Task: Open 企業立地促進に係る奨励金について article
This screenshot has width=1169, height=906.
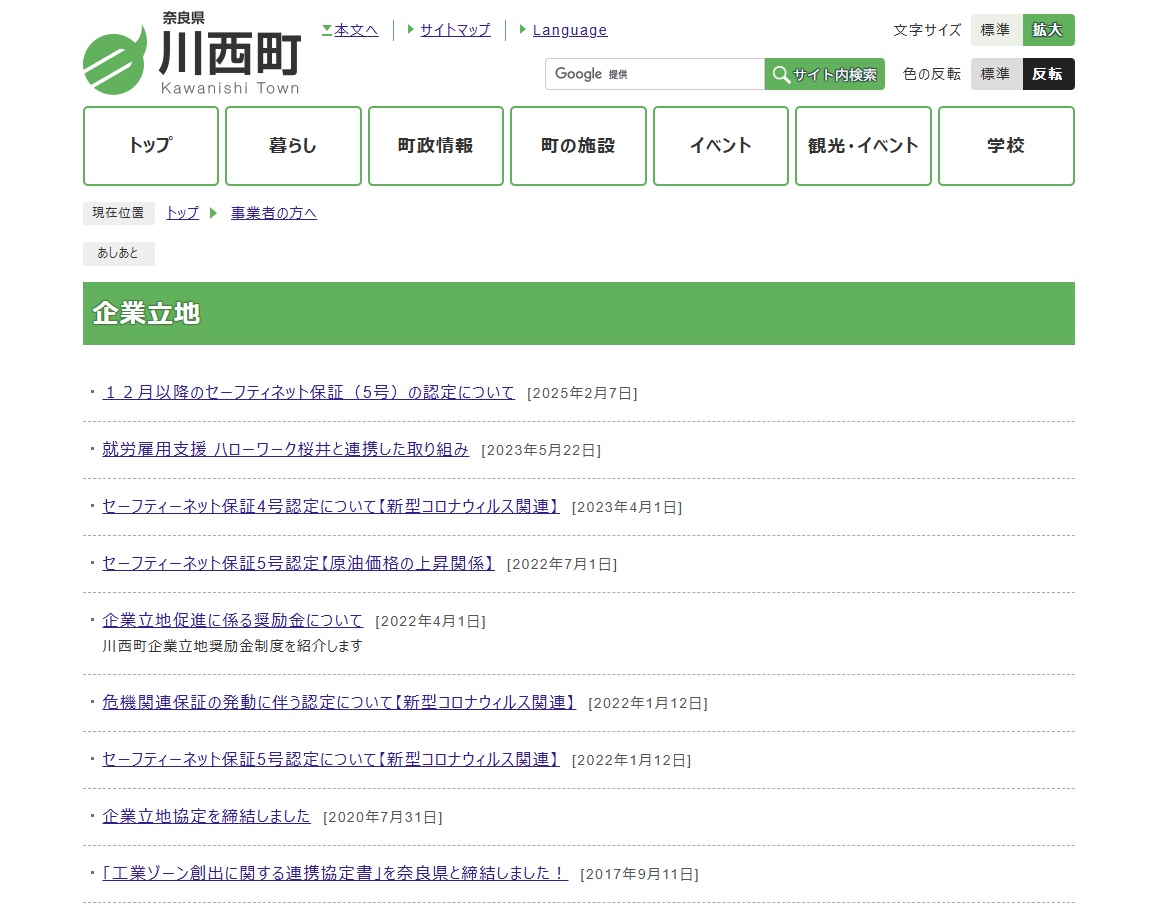Action: (233, 620)
